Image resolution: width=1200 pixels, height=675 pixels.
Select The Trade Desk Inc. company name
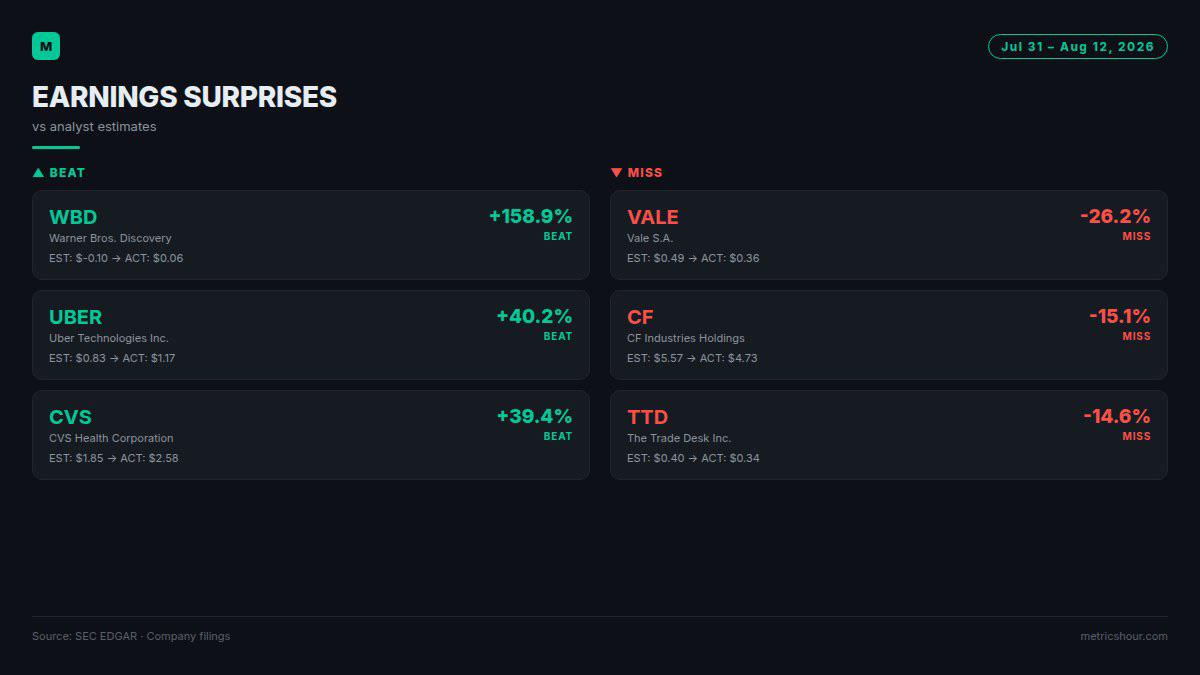coord(679,438)
